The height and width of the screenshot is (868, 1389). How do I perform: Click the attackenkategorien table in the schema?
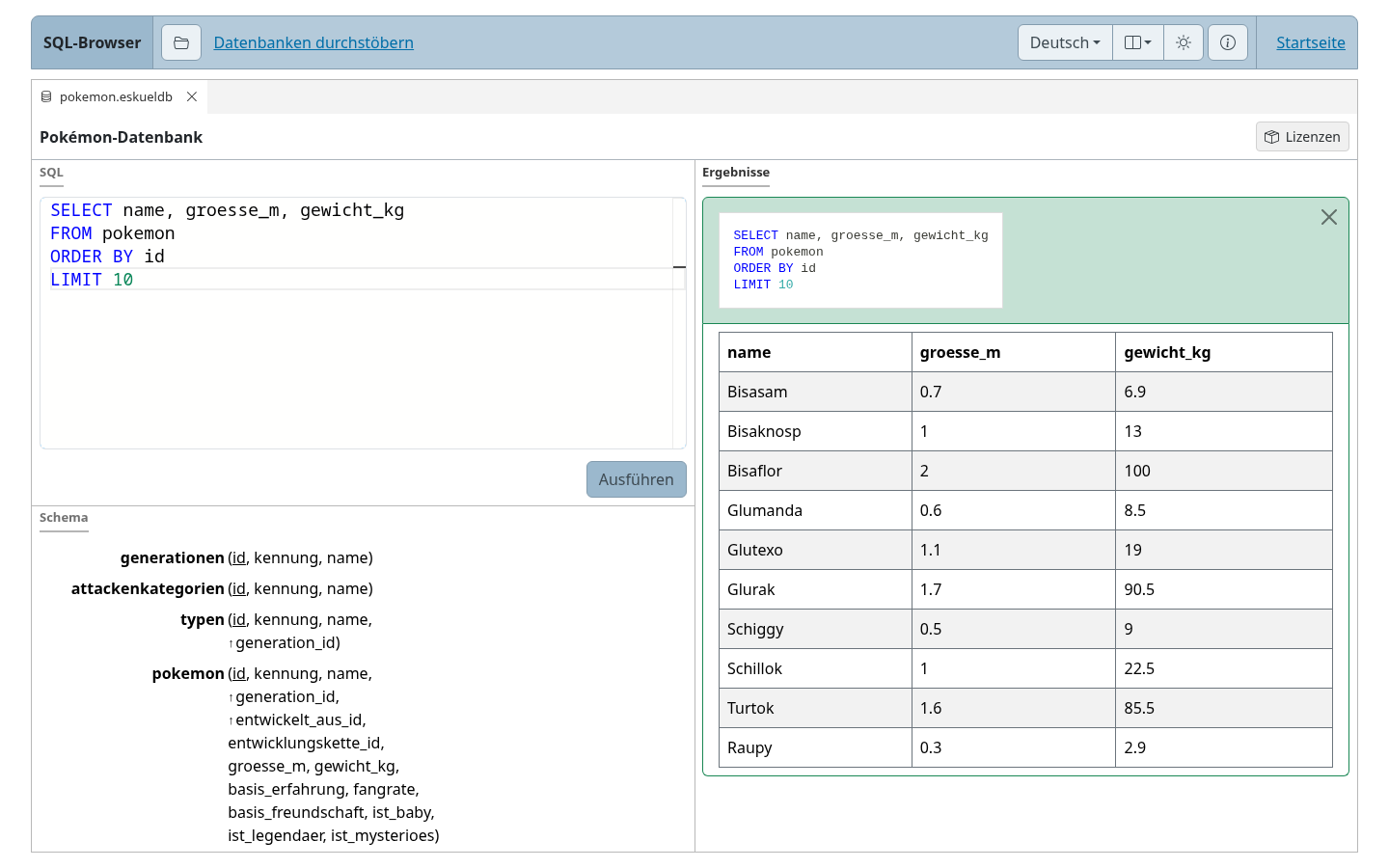pyautogui.click(x=148, y=588)
